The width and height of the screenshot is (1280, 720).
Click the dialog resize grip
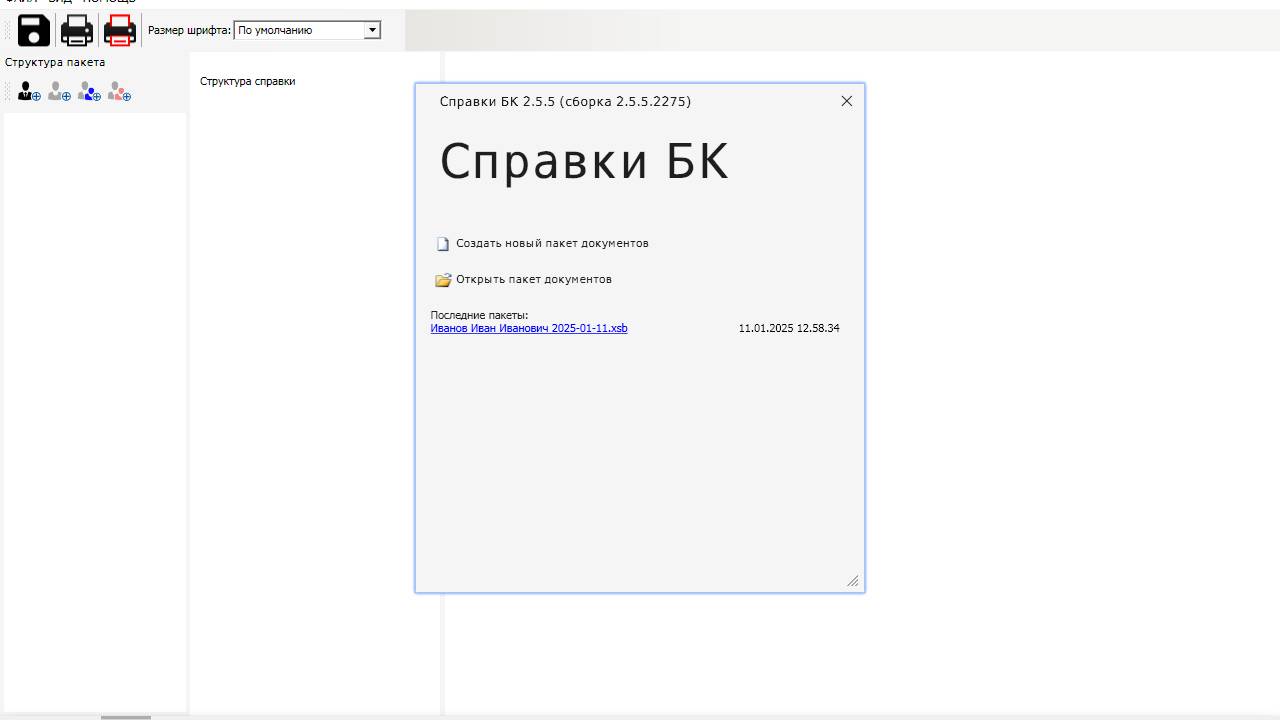[853, 581]
